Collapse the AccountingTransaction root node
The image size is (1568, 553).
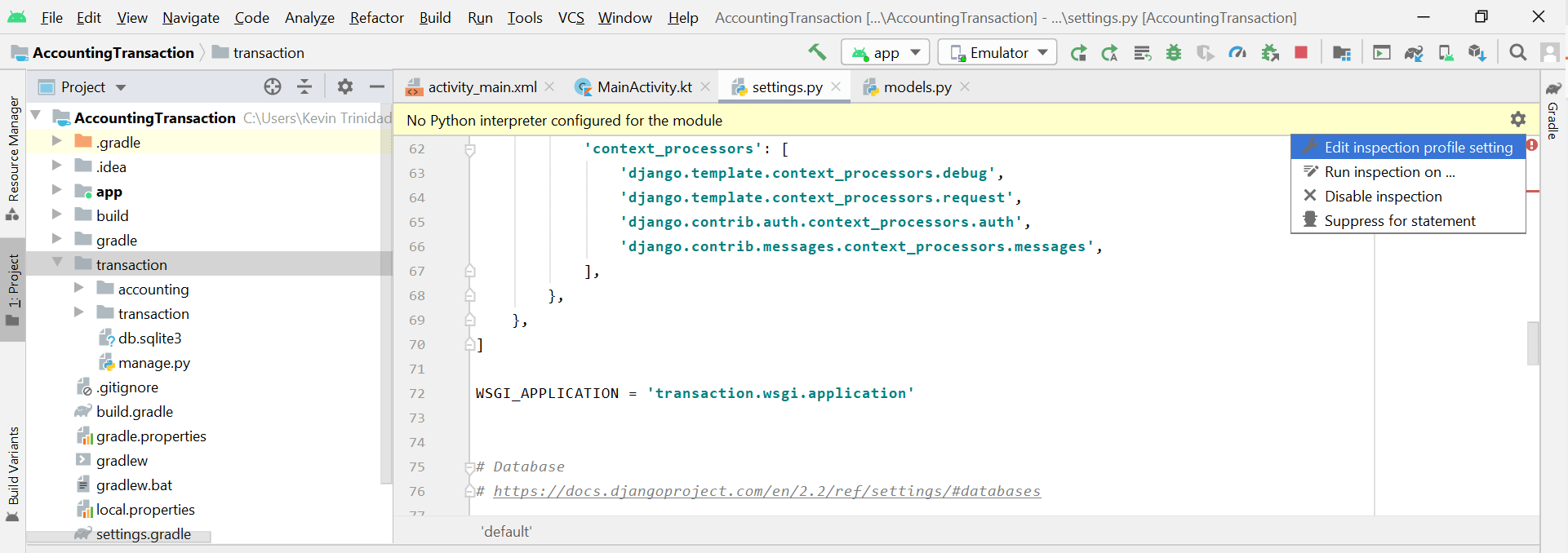[x=37, y=116]
